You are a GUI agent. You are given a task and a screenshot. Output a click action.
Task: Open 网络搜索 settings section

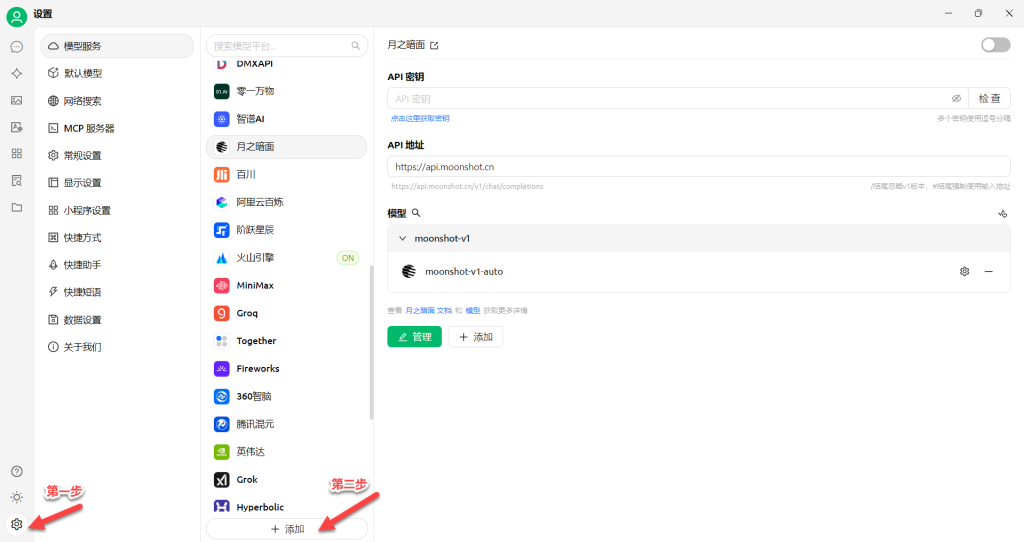117,101
